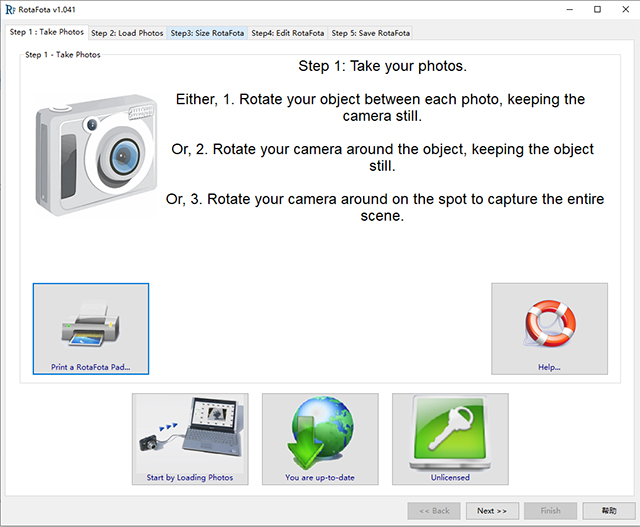Open Help via the lifebuoy icon
The image size is (640, 527).
[x=550, y=324]
